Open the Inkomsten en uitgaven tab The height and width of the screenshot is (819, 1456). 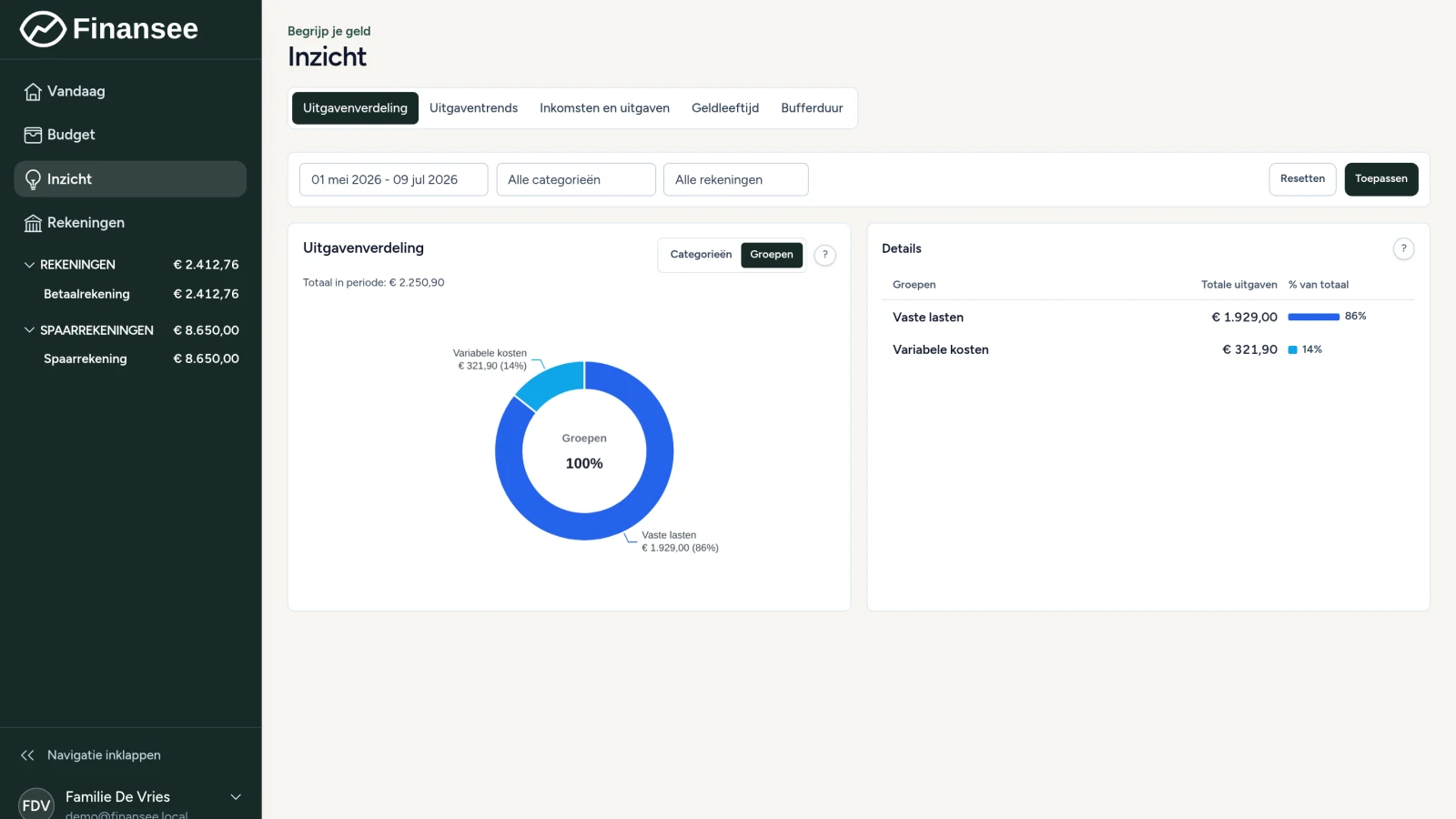click(x=604, y=108)
